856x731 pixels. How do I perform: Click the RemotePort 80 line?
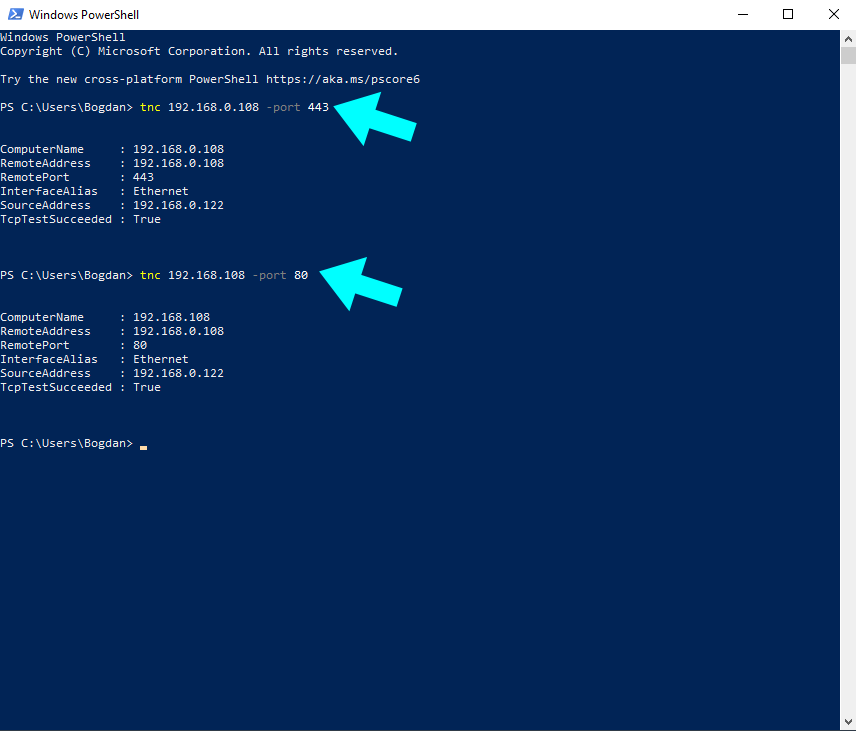pos(70,344)
